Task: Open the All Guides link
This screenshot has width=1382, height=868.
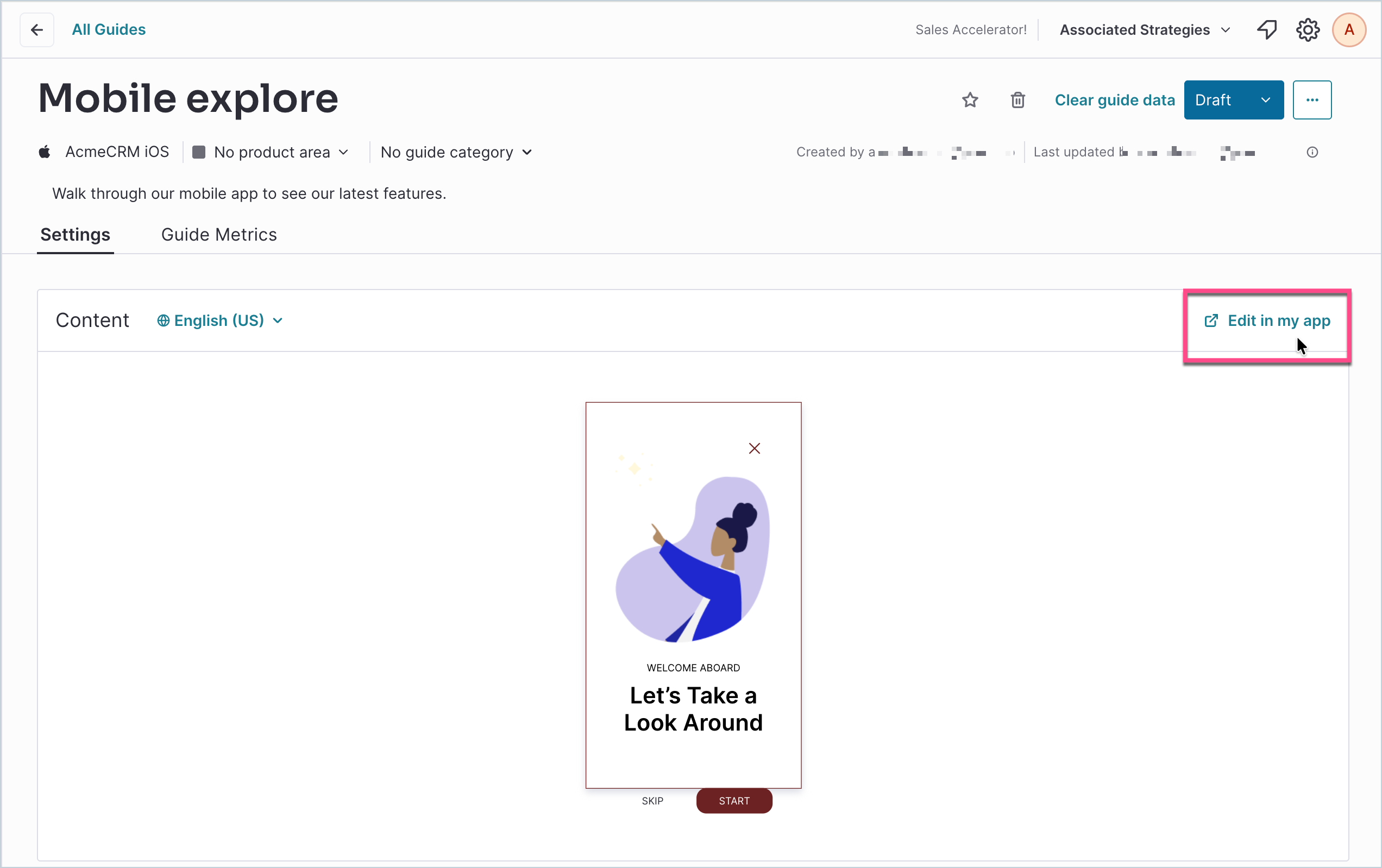Action: pyautogui.click(x=109, y=30)
